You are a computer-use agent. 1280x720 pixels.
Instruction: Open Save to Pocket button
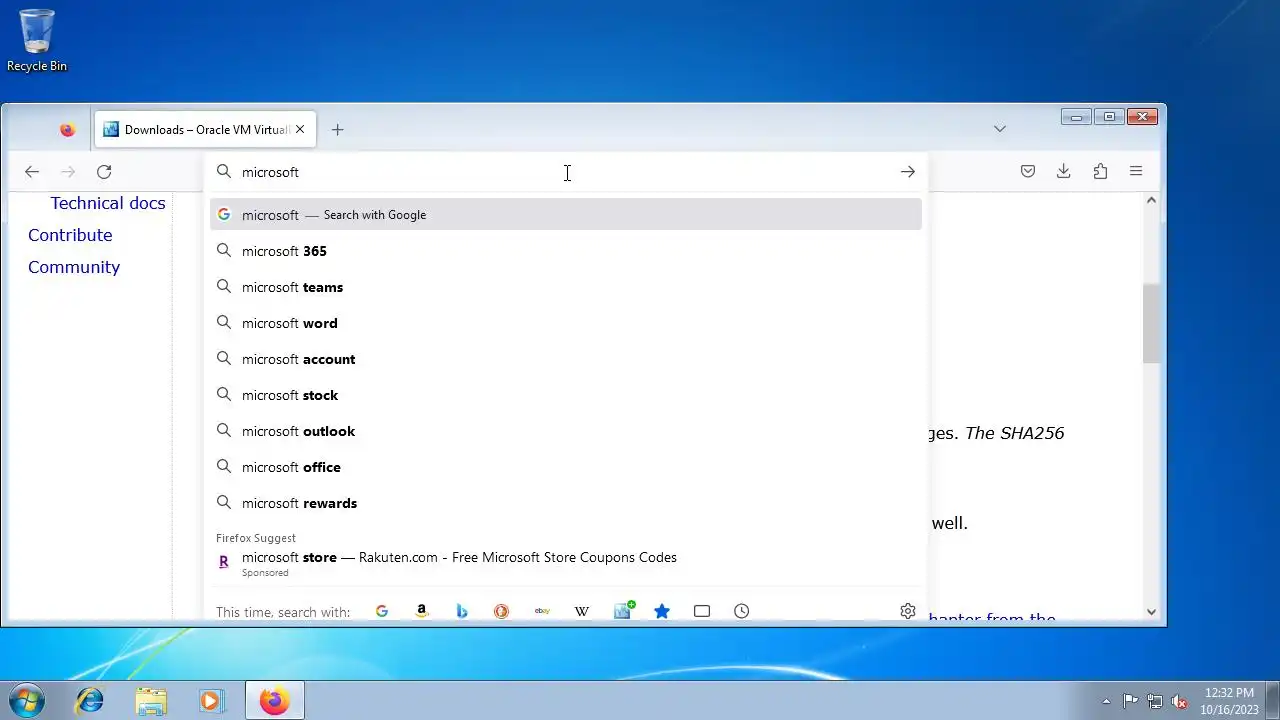tap(1028, 172)
